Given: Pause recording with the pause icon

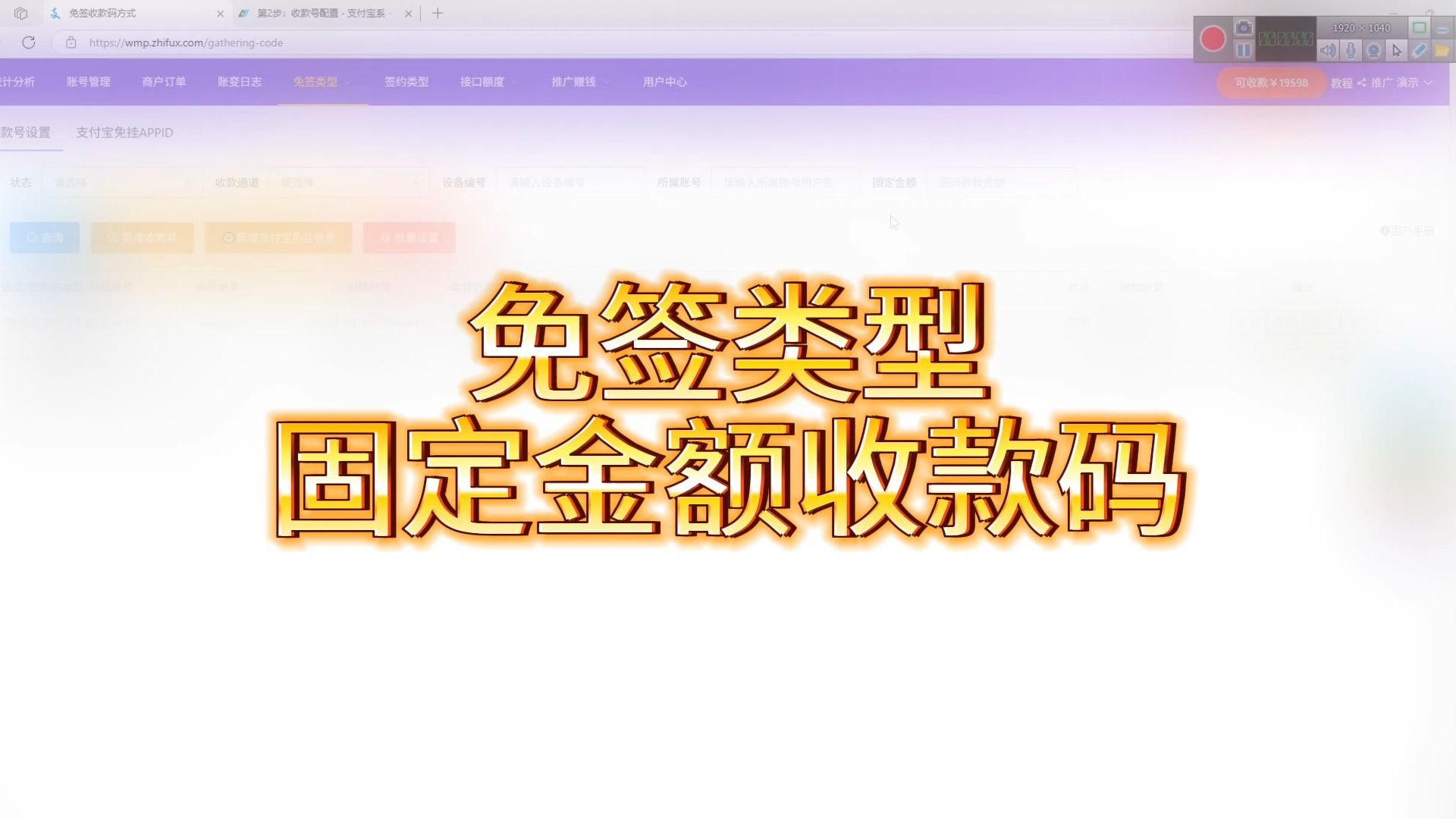Looking at the screenshot, I should 1244,51.
